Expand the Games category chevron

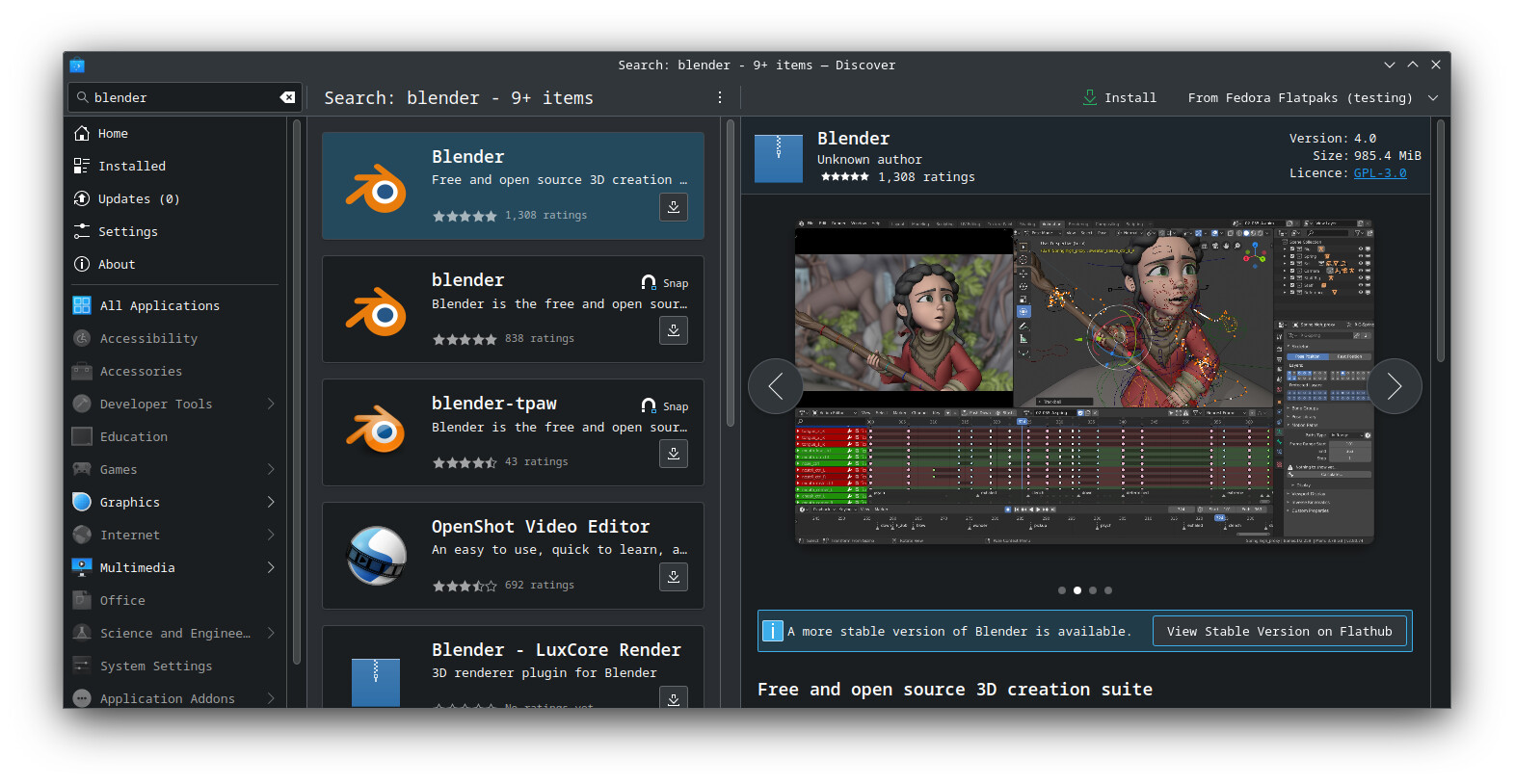point(271,469)
